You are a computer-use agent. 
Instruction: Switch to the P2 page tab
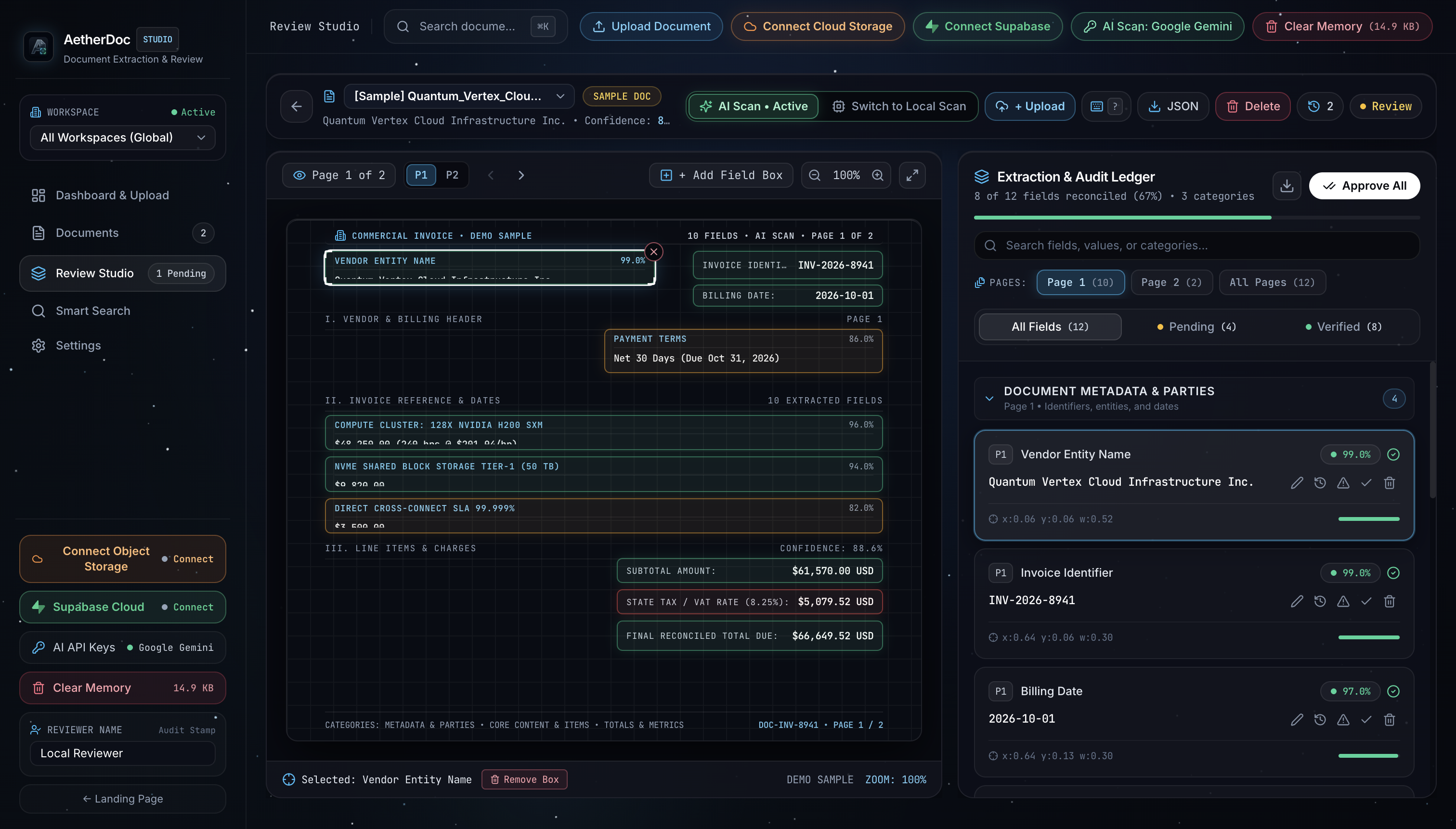452,175
